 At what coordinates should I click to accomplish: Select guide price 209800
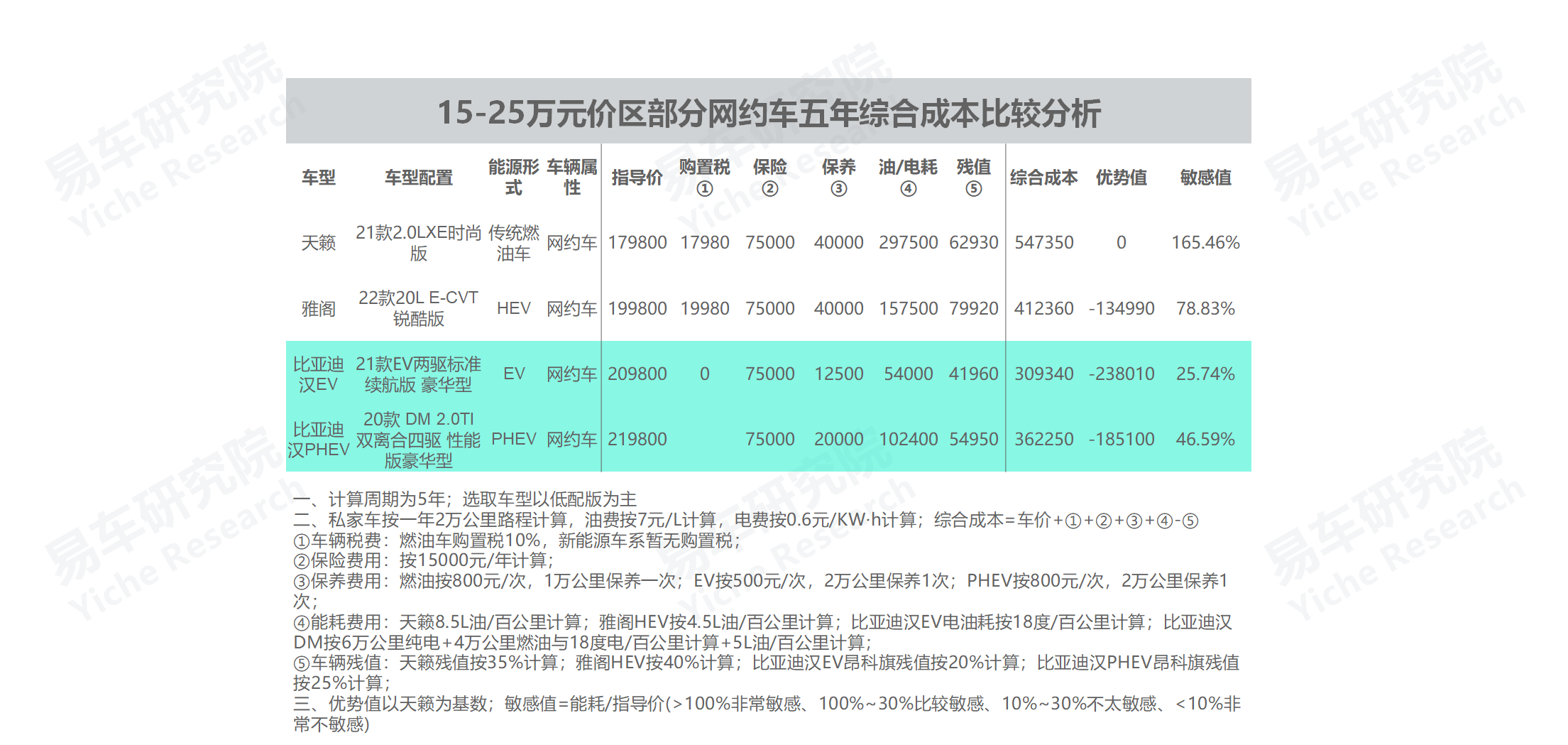(x=637, y=374)
